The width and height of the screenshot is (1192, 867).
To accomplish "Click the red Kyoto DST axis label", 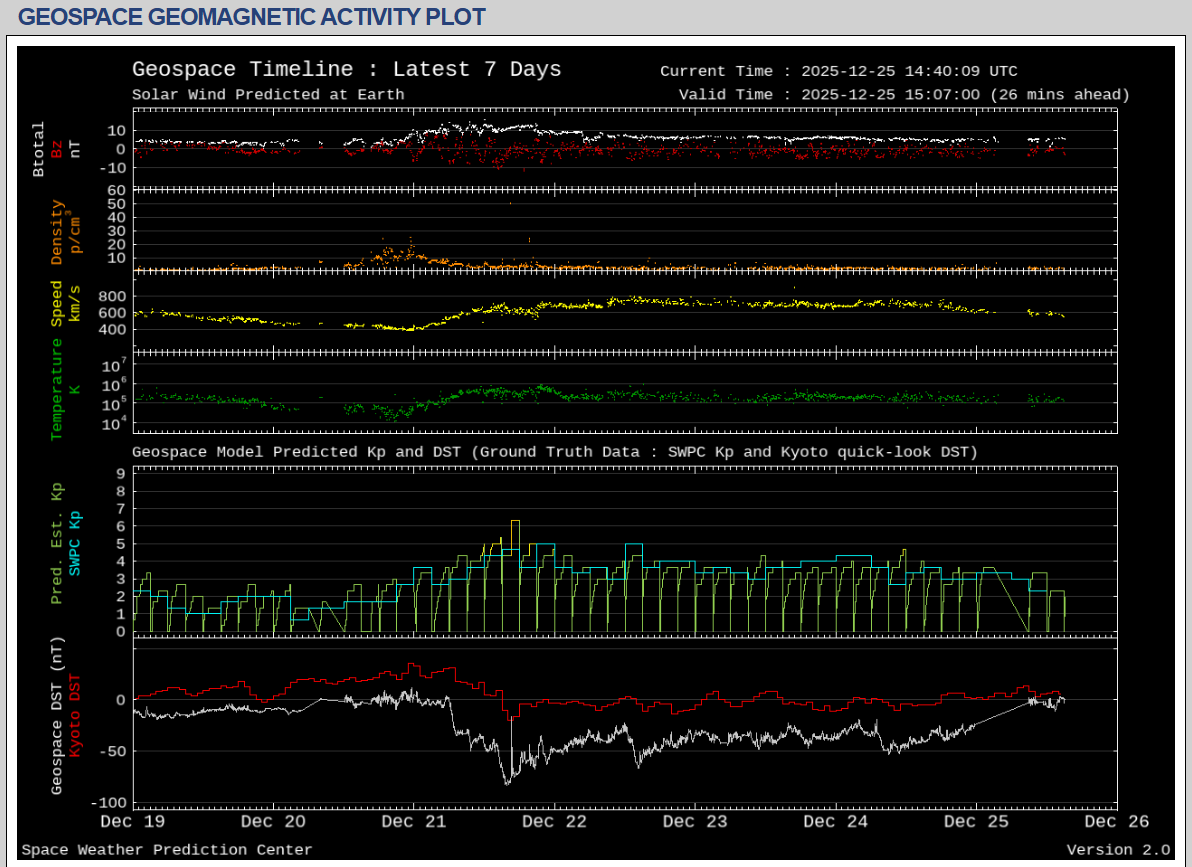I will (75, 717).
